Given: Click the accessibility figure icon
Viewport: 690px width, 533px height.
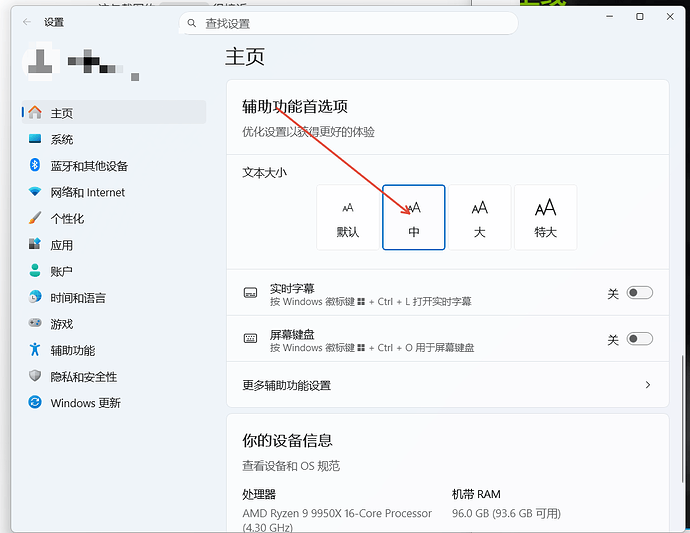Looking at the screenshot, I should tap(35, 349).
